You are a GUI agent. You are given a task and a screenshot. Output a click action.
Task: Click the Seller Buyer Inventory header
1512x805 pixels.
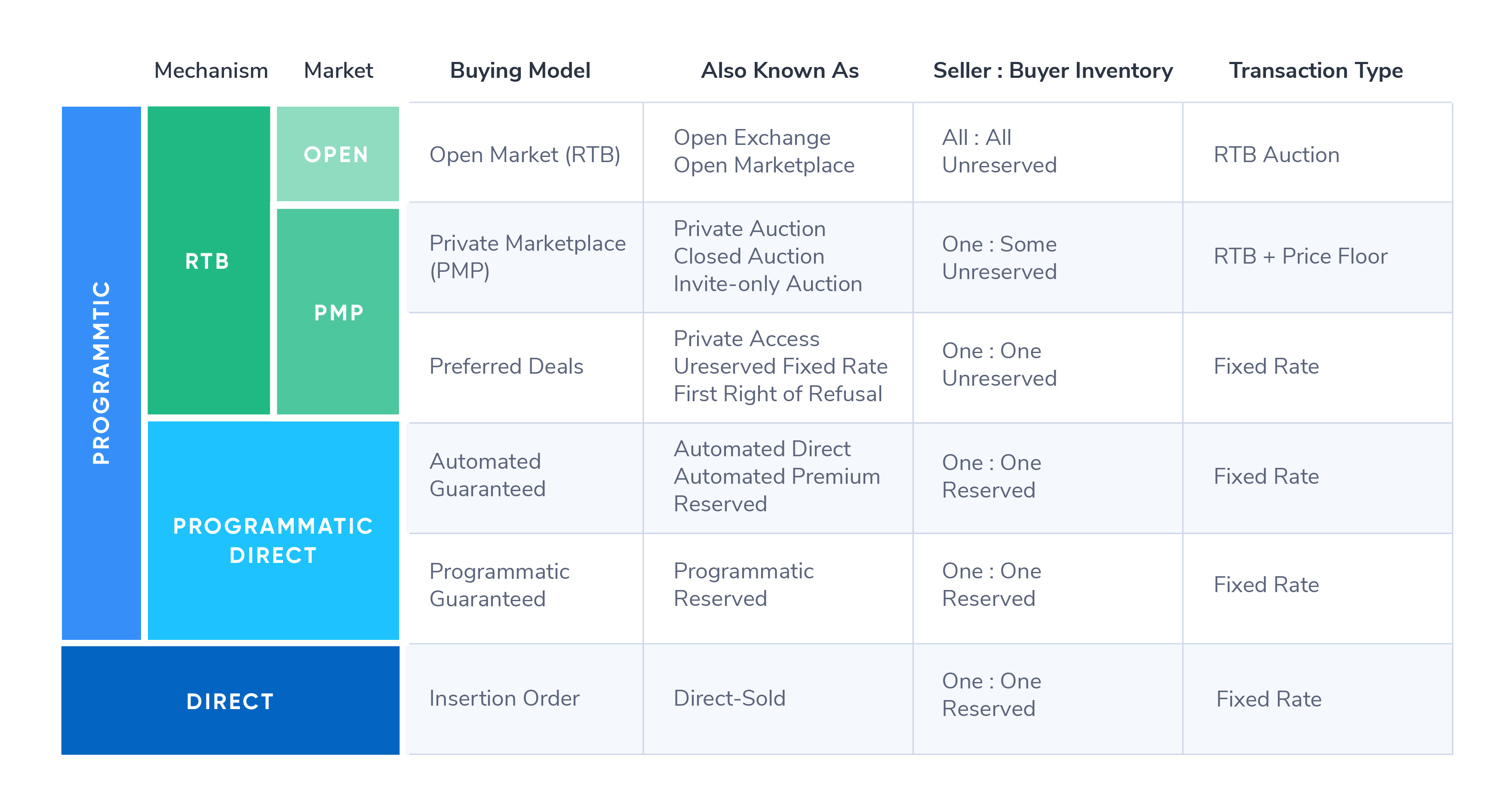[x=1050, y=55]
